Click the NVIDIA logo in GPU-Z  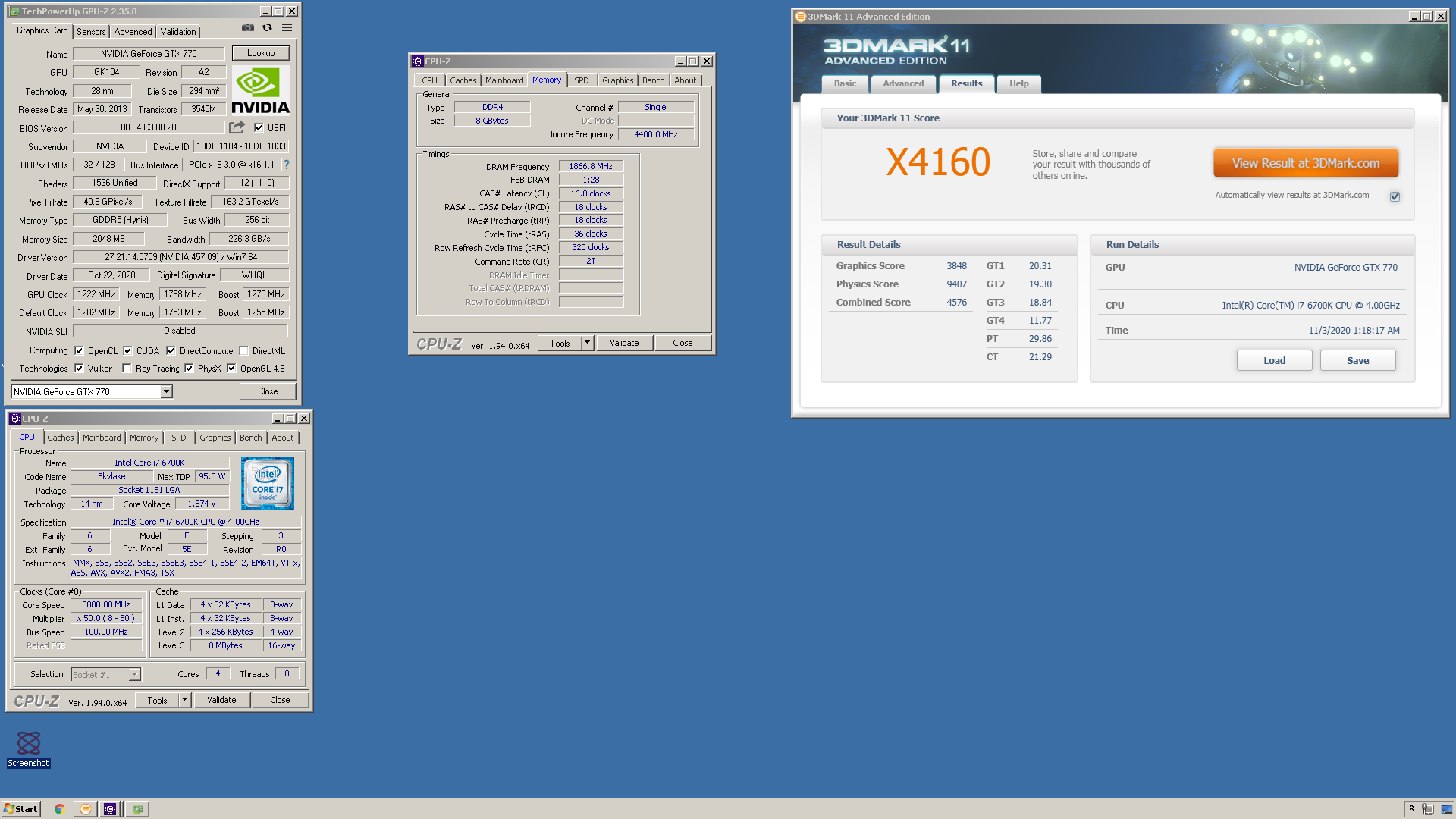click(260, 91)
